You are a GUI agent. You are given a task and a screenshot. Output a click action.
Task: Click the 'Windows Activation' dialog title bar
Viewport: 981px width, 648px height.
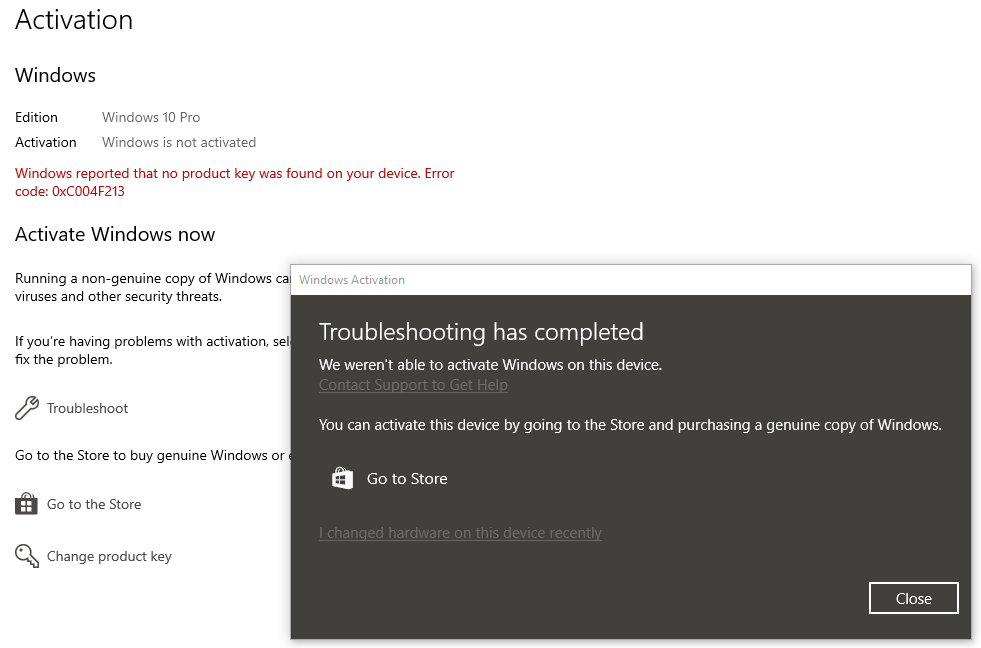pos(631,280)
